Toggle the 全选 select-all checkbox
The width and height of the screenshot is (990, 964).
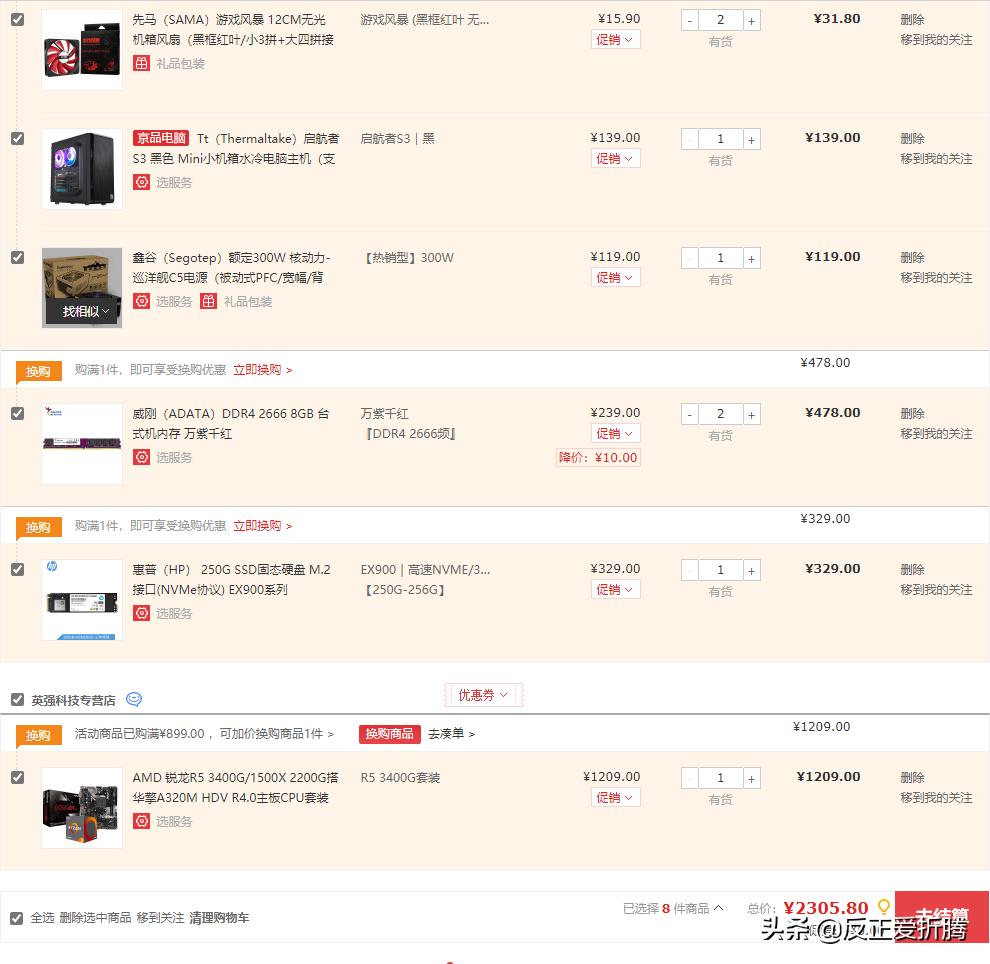17,918
